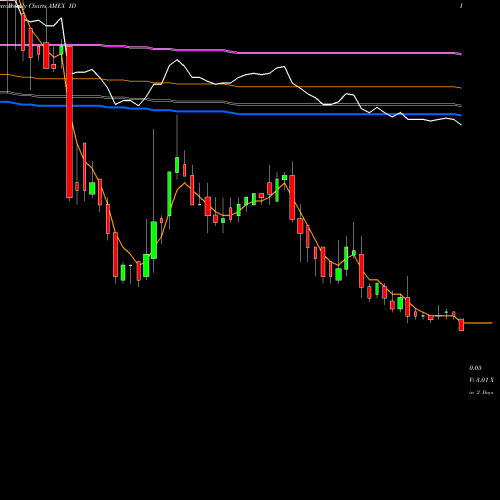This screenshot has height=500, width=500.
Task: Click the value label above the 'V:' readout
Action: click(475, 368)
